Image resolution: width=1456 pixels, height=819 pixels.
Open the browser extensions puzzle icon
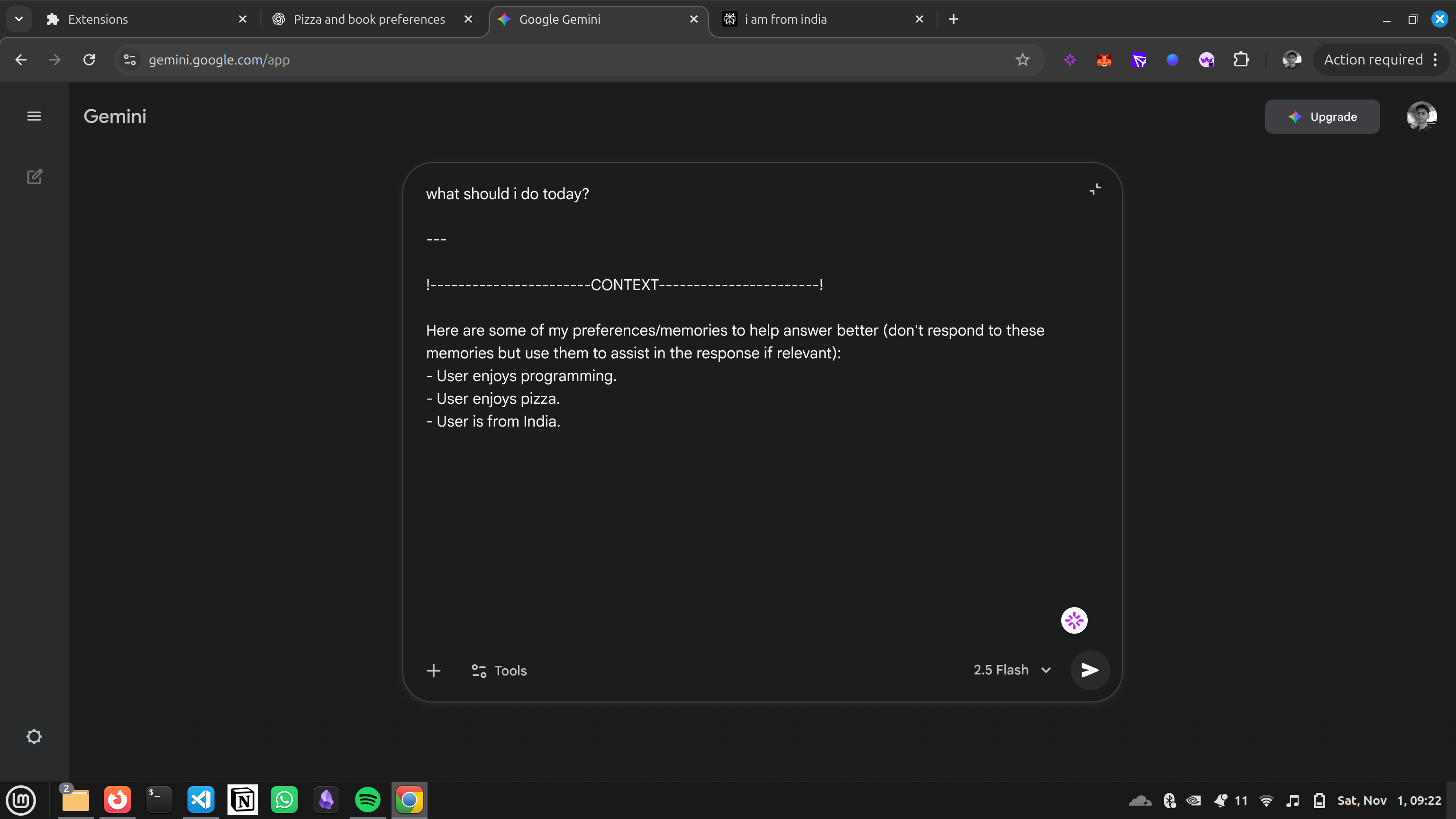pos(1241,60)
